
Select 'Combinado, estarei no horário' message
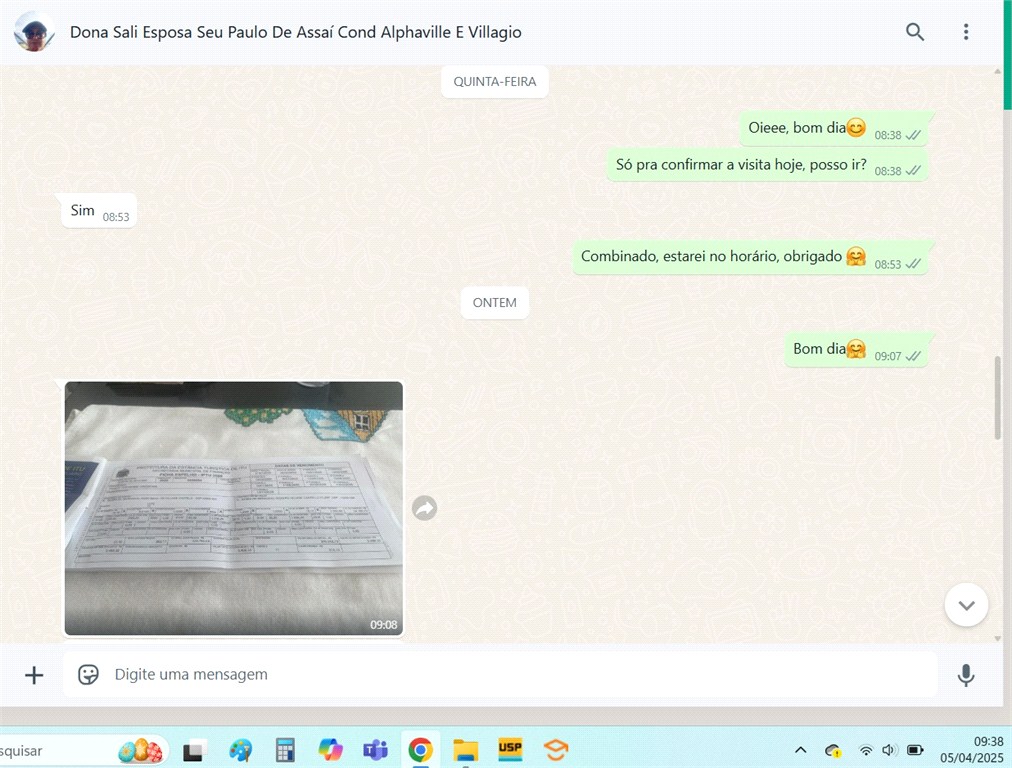coord(750,257)
